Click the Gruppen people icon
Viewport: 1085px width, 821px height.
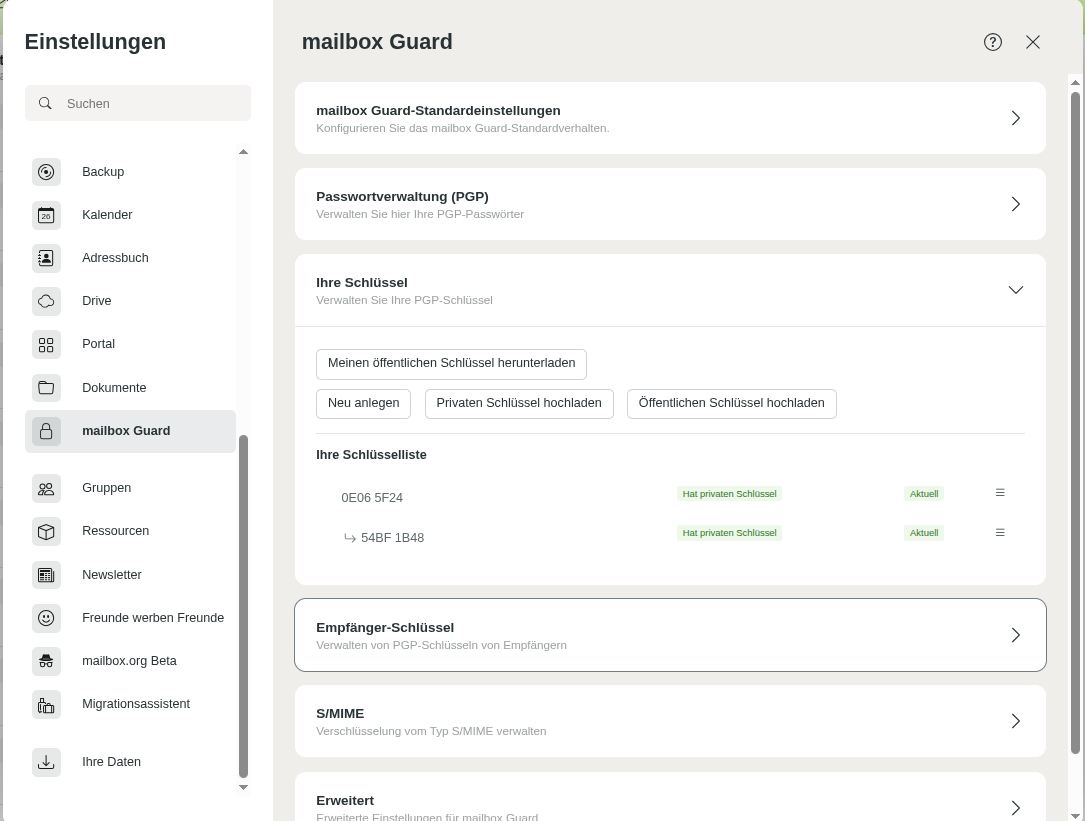point(46,489)
